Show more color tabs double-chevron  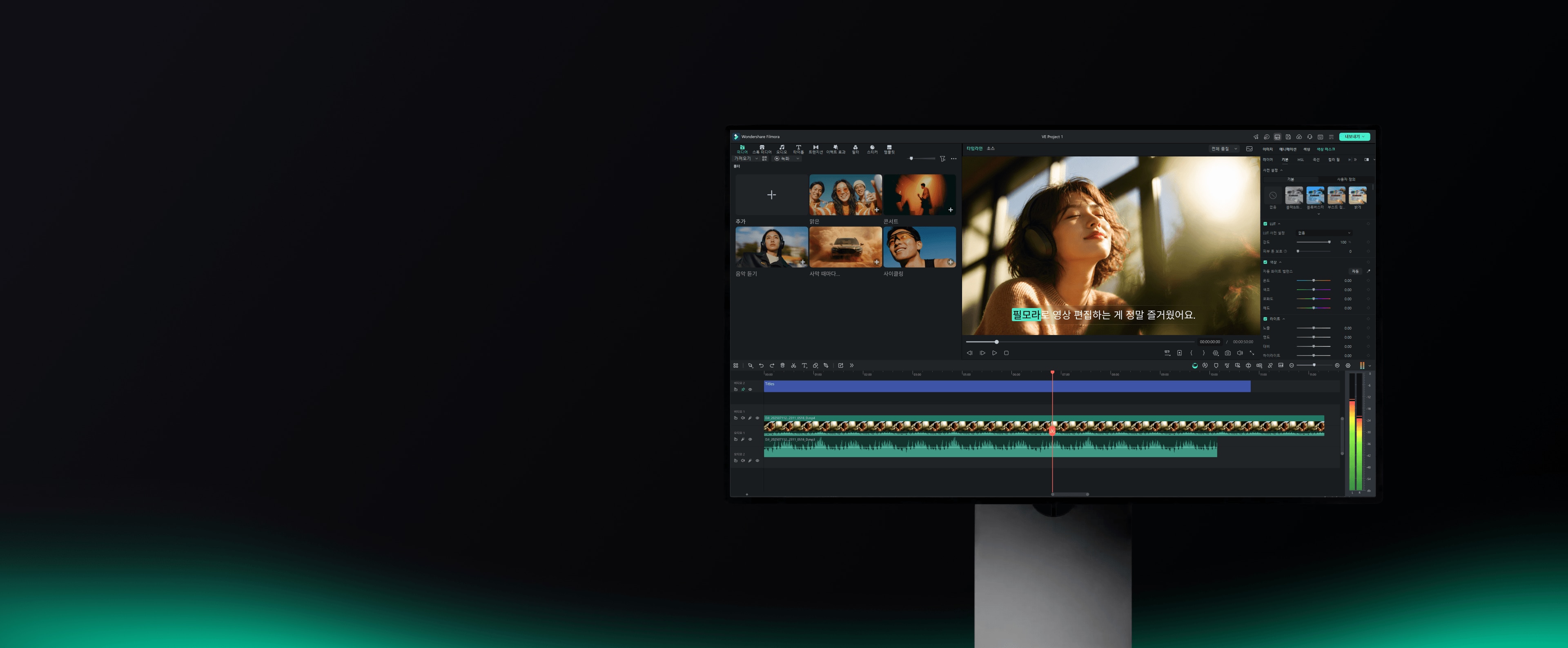1355,160
